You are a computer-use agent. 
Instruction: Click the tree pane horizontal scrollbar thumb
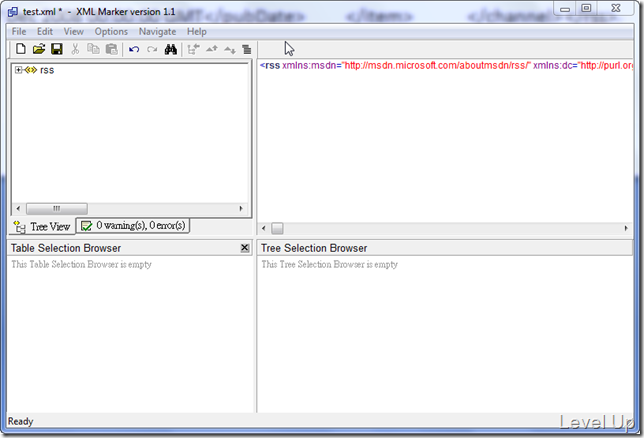point(57,208)
